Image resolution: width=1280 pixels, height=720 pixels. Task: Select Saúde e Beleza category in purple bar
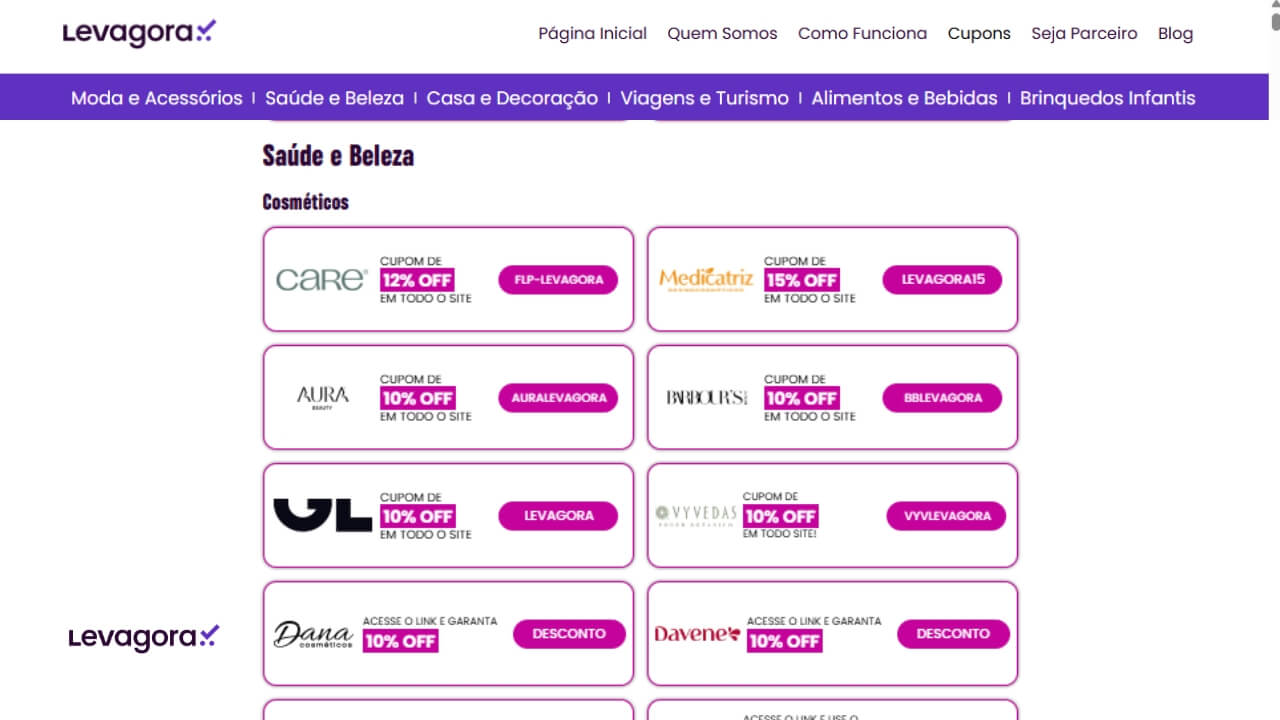click(x=335, y=98)
